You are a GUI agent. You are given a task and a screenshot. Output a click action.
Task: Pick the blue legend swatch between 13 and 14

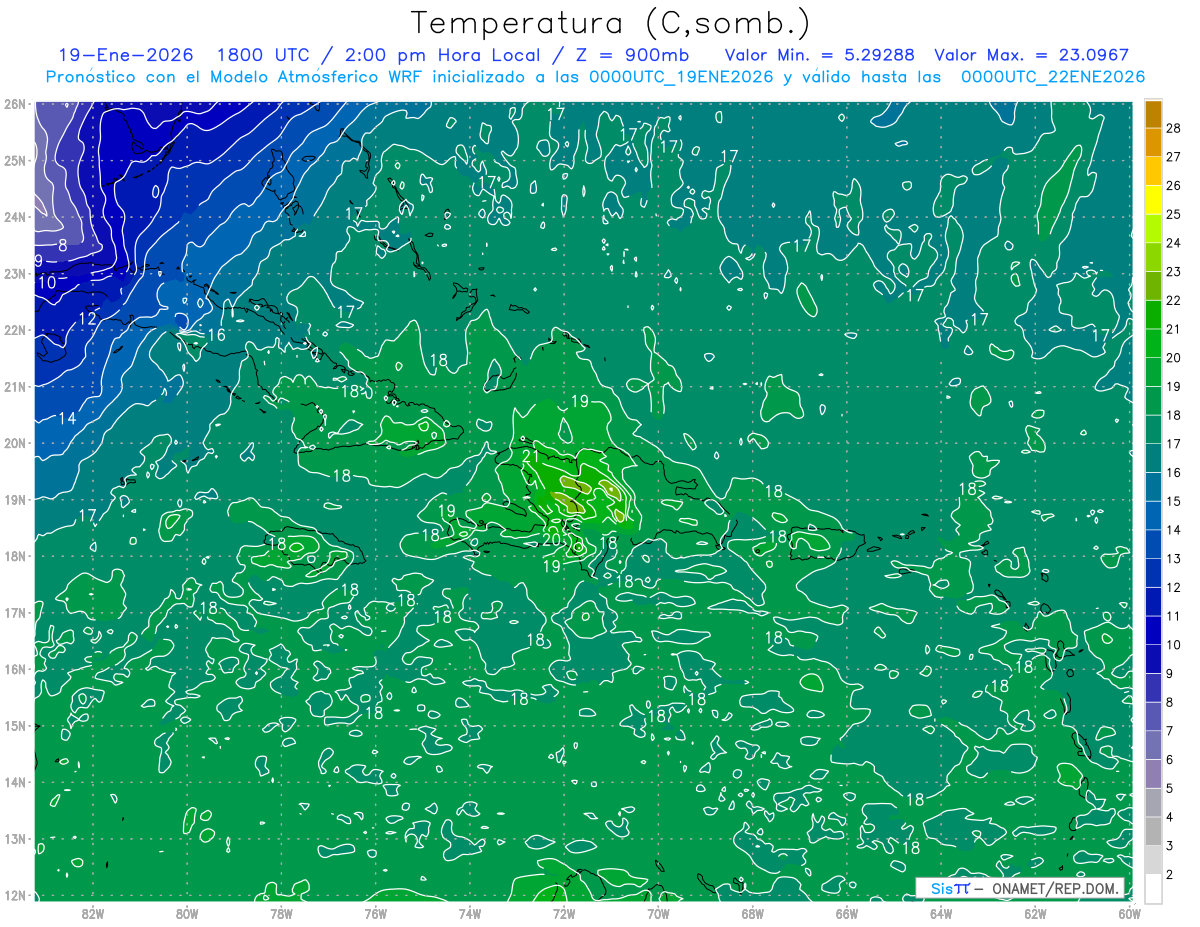[1153, 544]
